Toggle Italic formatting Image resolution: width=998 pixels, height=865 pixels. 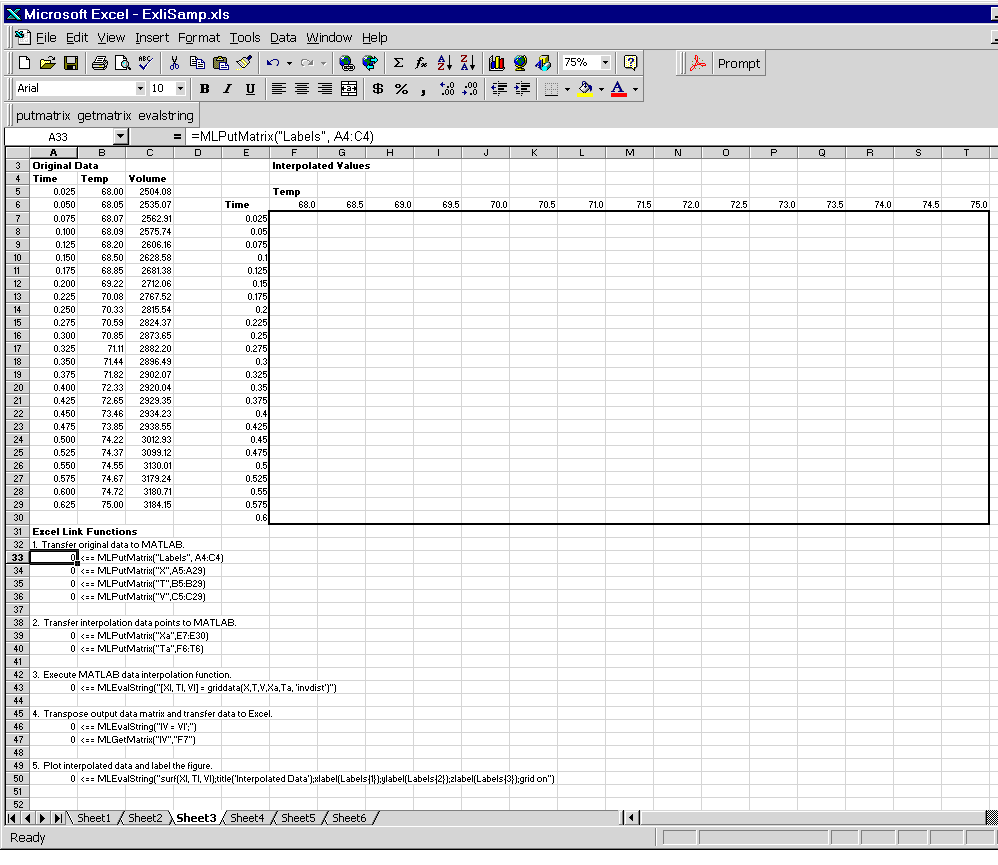pyautogui.click(x=227, y=89)
